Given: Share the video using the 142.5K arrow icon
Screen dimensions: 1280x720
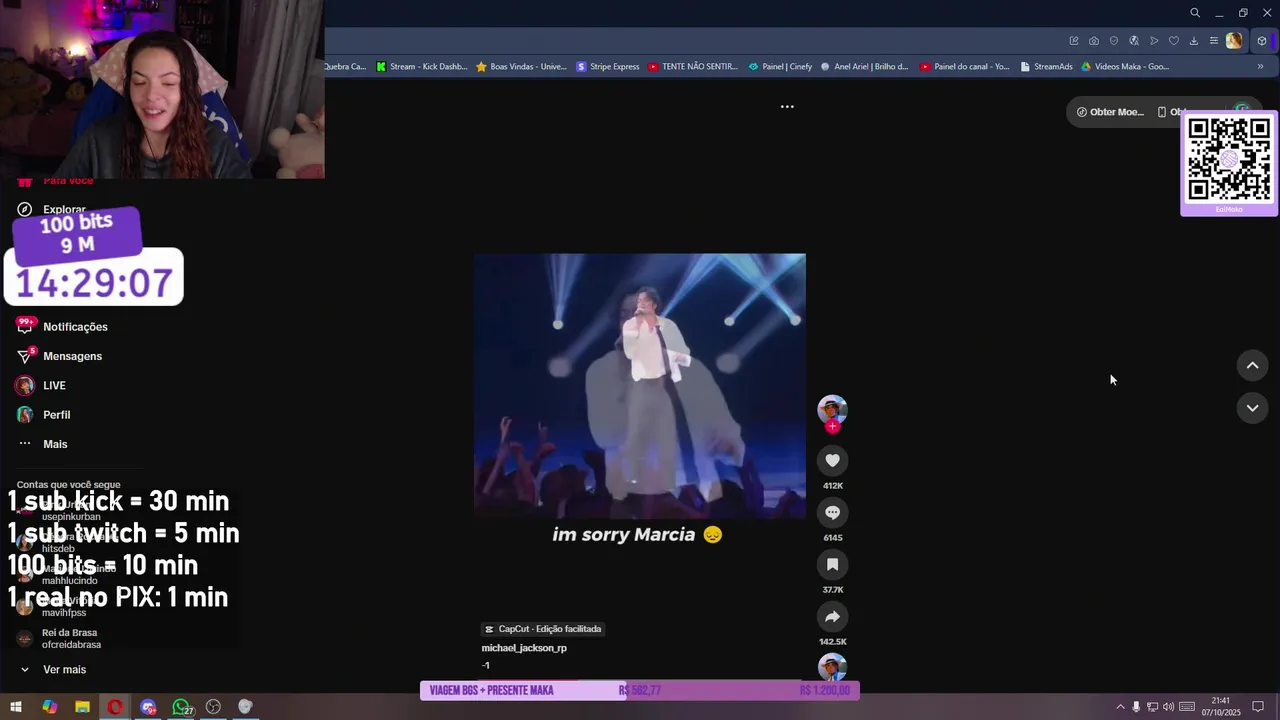Looking at the screenshot, I should coord(832,616).
